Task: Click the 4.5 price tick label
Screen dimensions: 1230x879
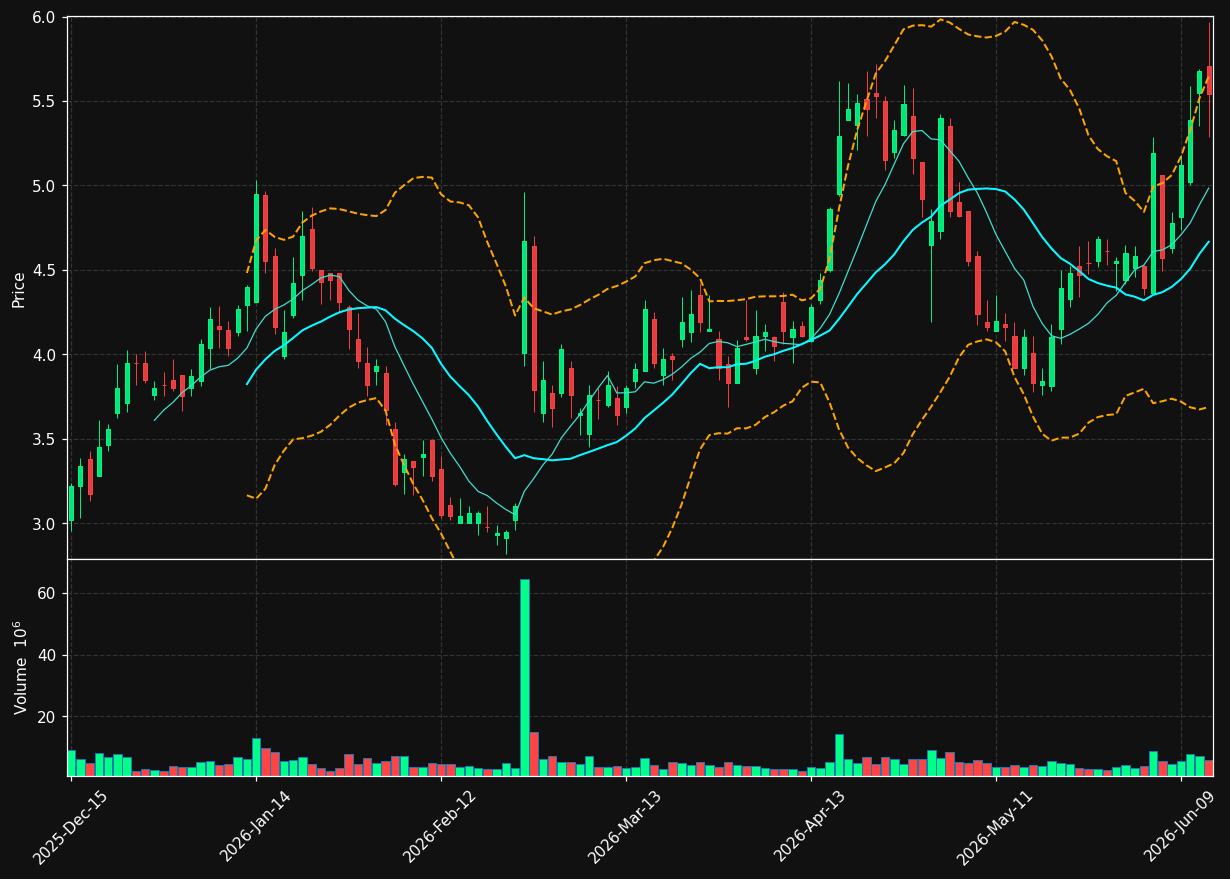Action: 44,271
